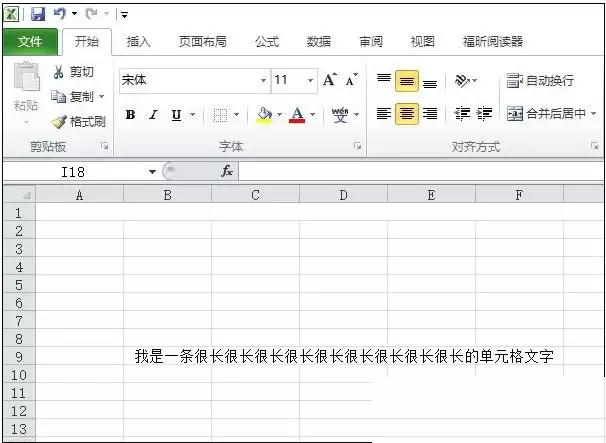The image size is (606, 443).
Task: Open the 字体 dialog launcher
Action: [357, 146]
